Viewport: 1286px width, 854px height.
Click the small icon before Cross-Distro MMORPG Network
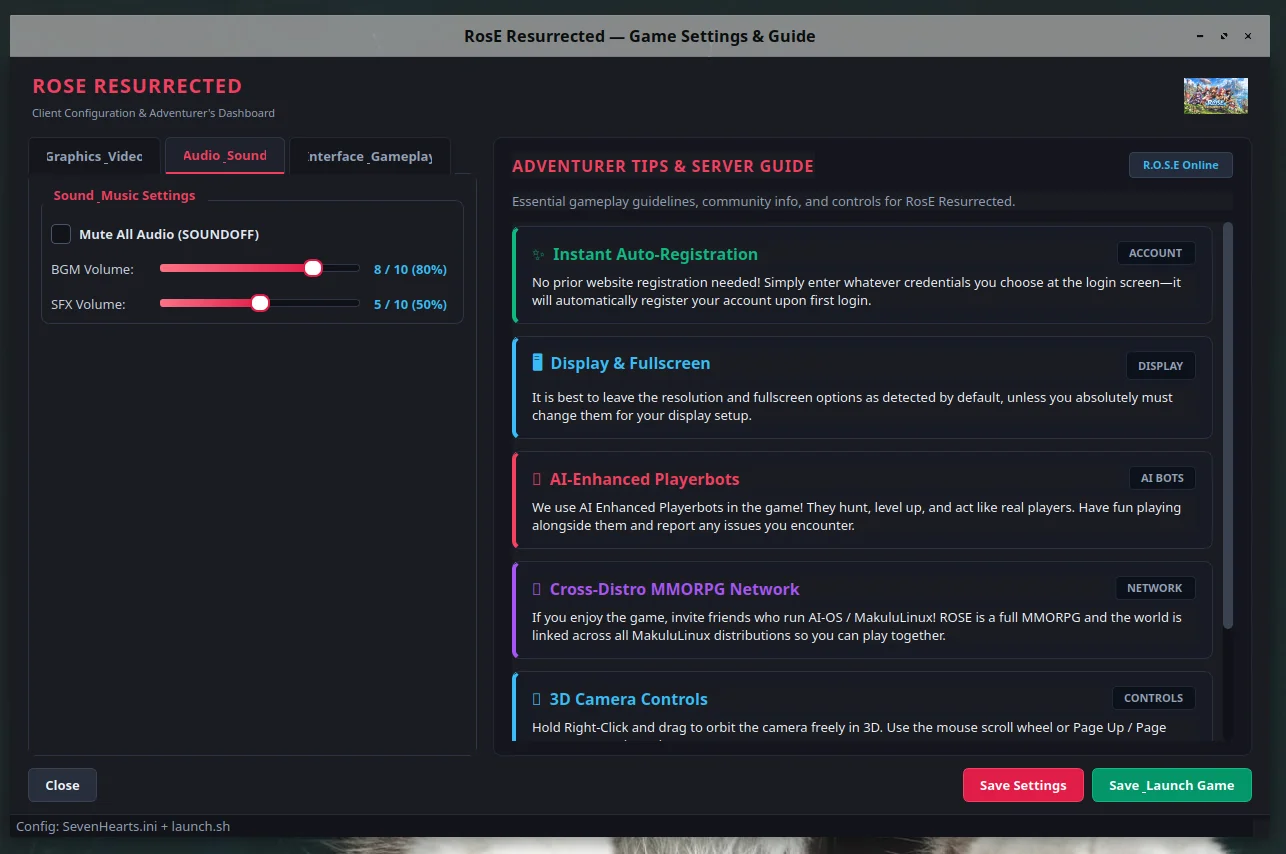coord(537,590)
